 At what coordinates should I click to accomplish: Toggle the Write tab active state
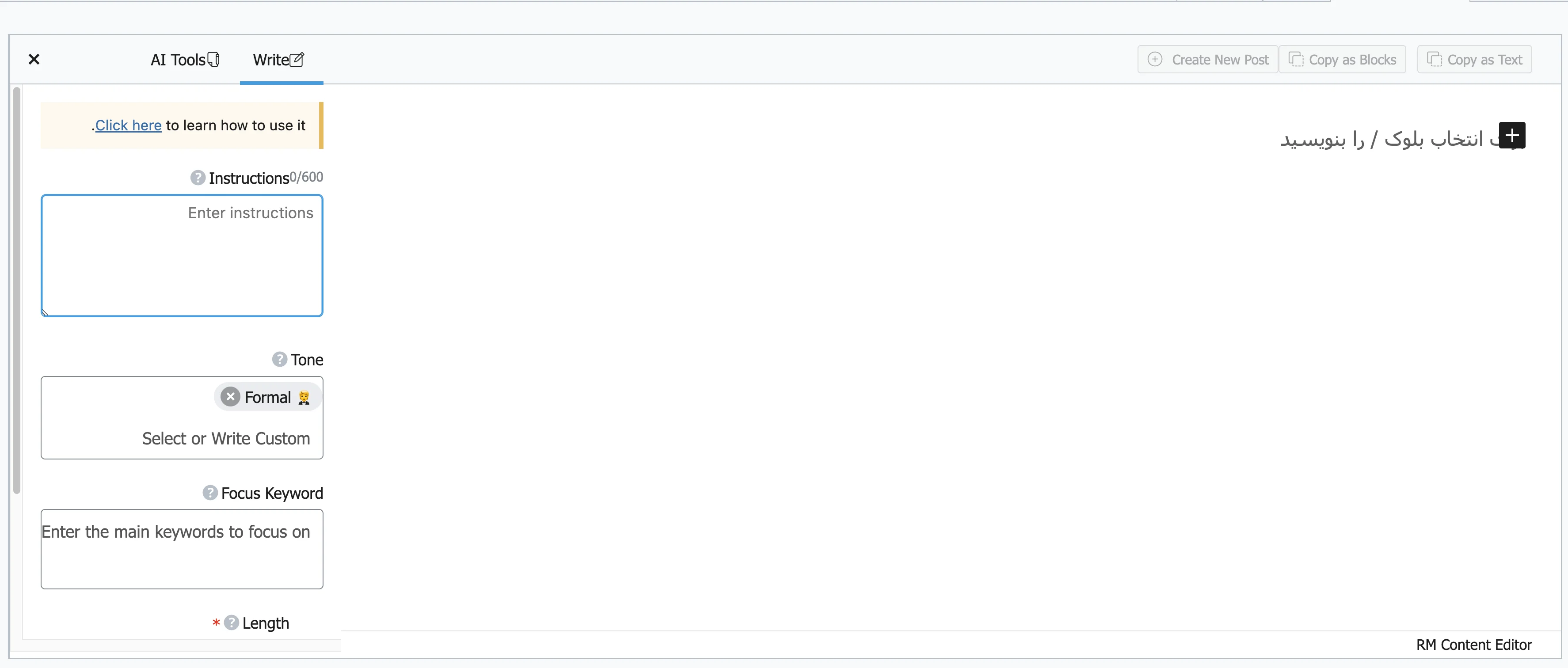coord(278,60)
